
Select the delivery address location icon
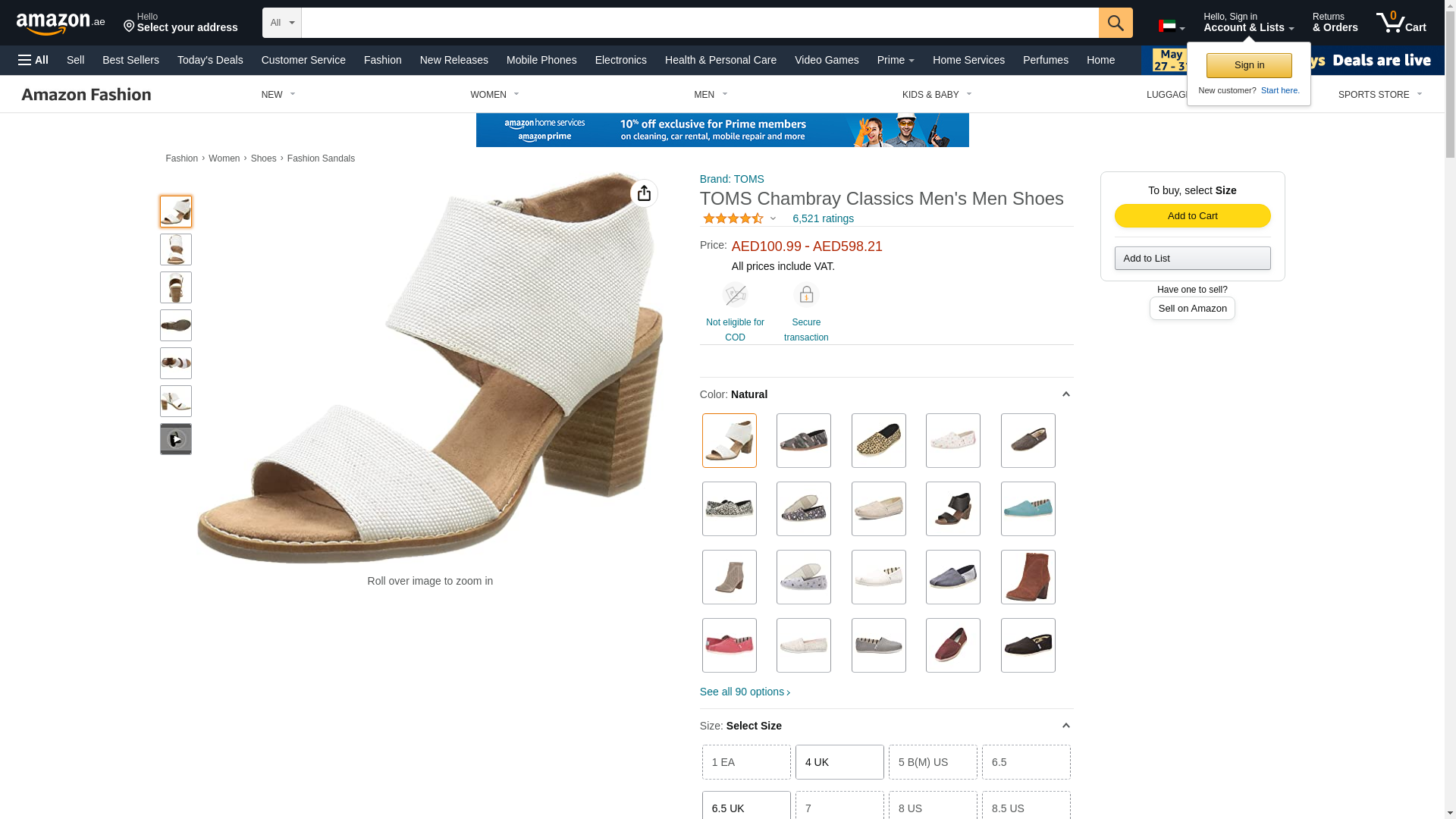click(129, 27)
